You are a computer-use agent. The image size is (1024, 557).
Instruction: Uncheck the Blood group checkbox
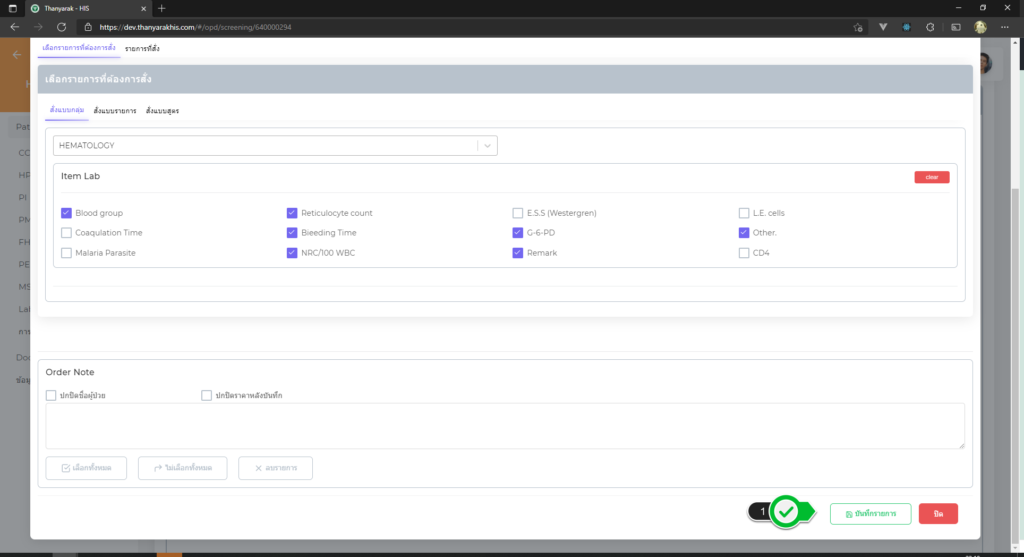[66, 213]
